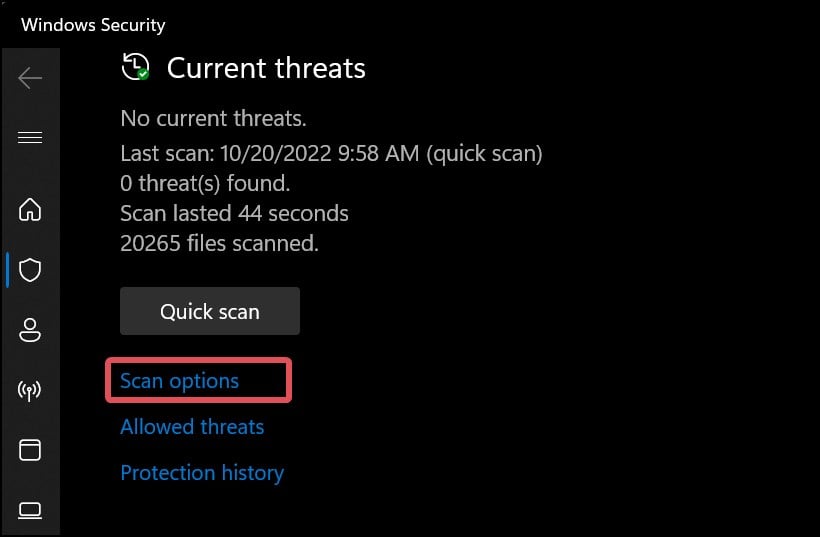Start a Quick scan
The width and height of the screenshot is (820, 537).
pos(210,311)
